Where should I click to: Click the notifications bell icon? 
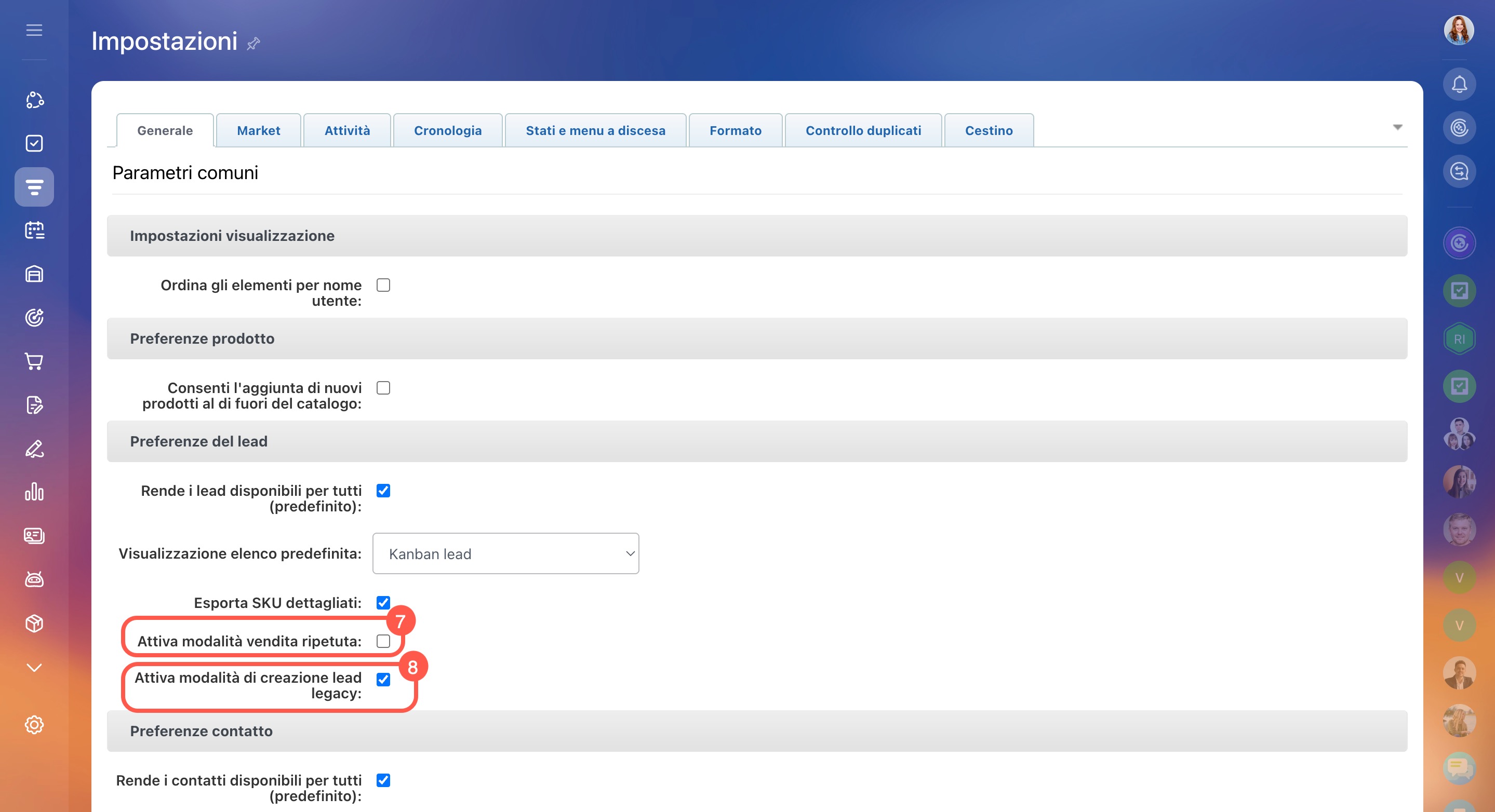coord(1459,85)
